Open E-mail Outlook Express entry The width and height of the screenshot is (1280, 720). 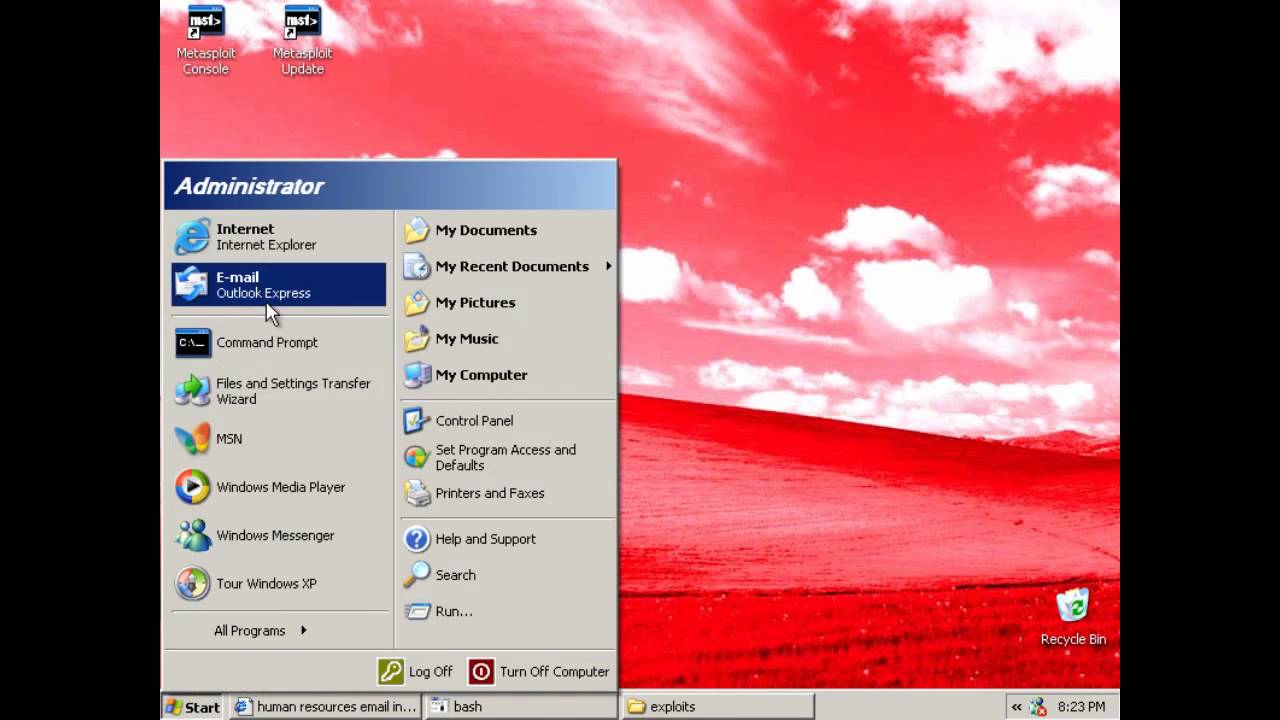point(279,285)
